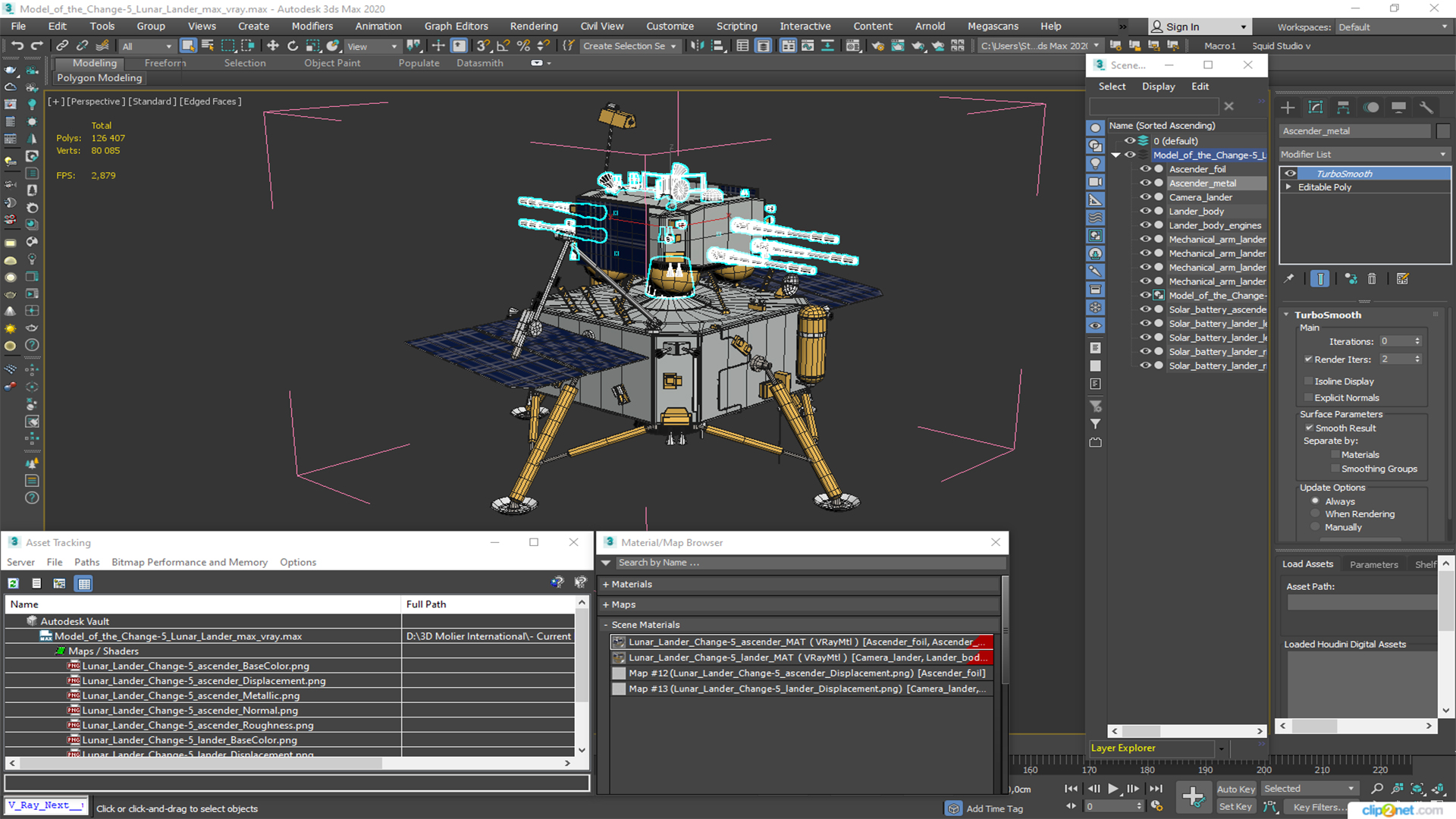Image resolution: width=1456 pixels, height=819 pixels.
Task: Click Remove Modifier trash icon
Action: (1372, 279)
